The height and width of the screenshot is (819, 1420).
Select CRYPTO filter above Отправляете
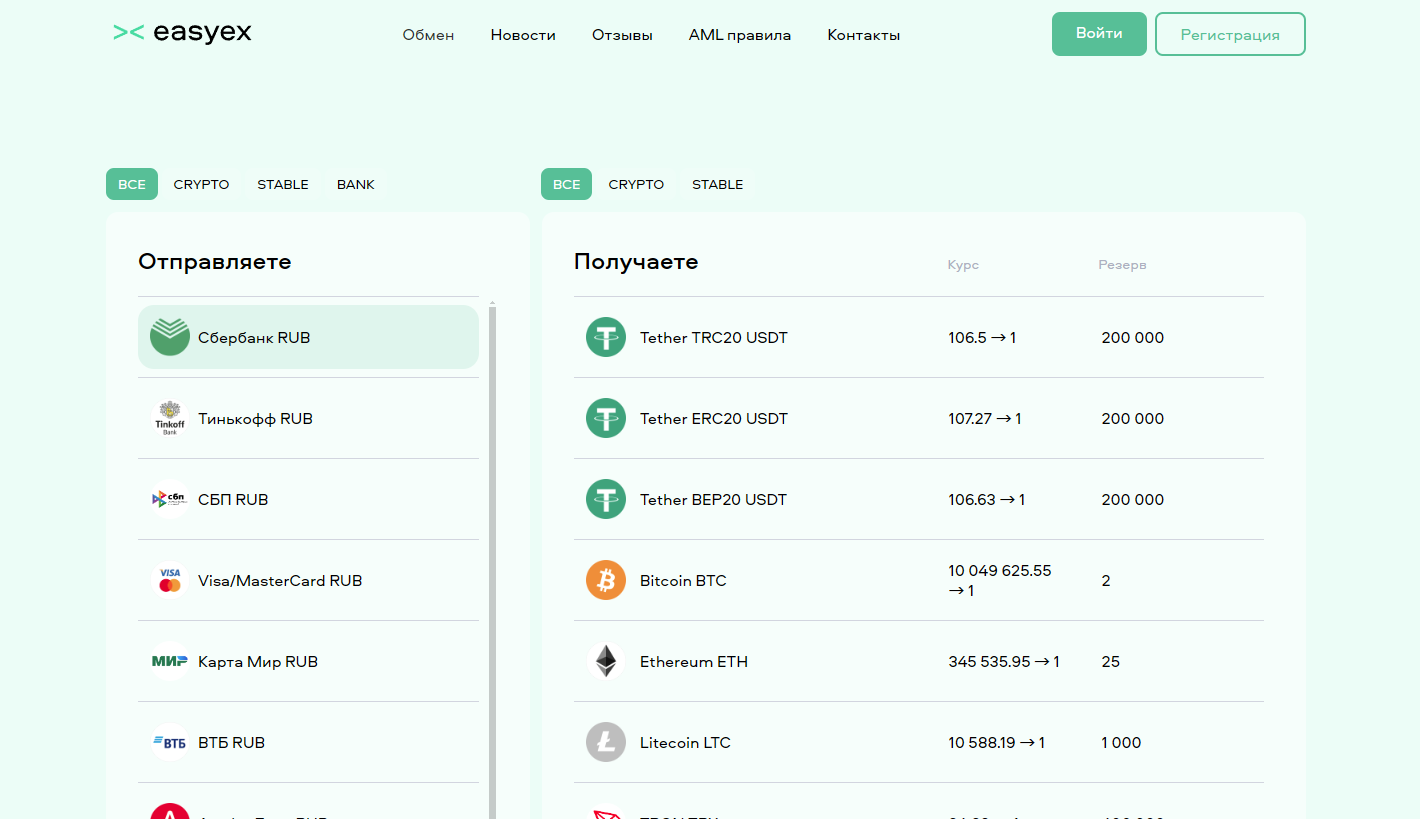tap(201, 184)
